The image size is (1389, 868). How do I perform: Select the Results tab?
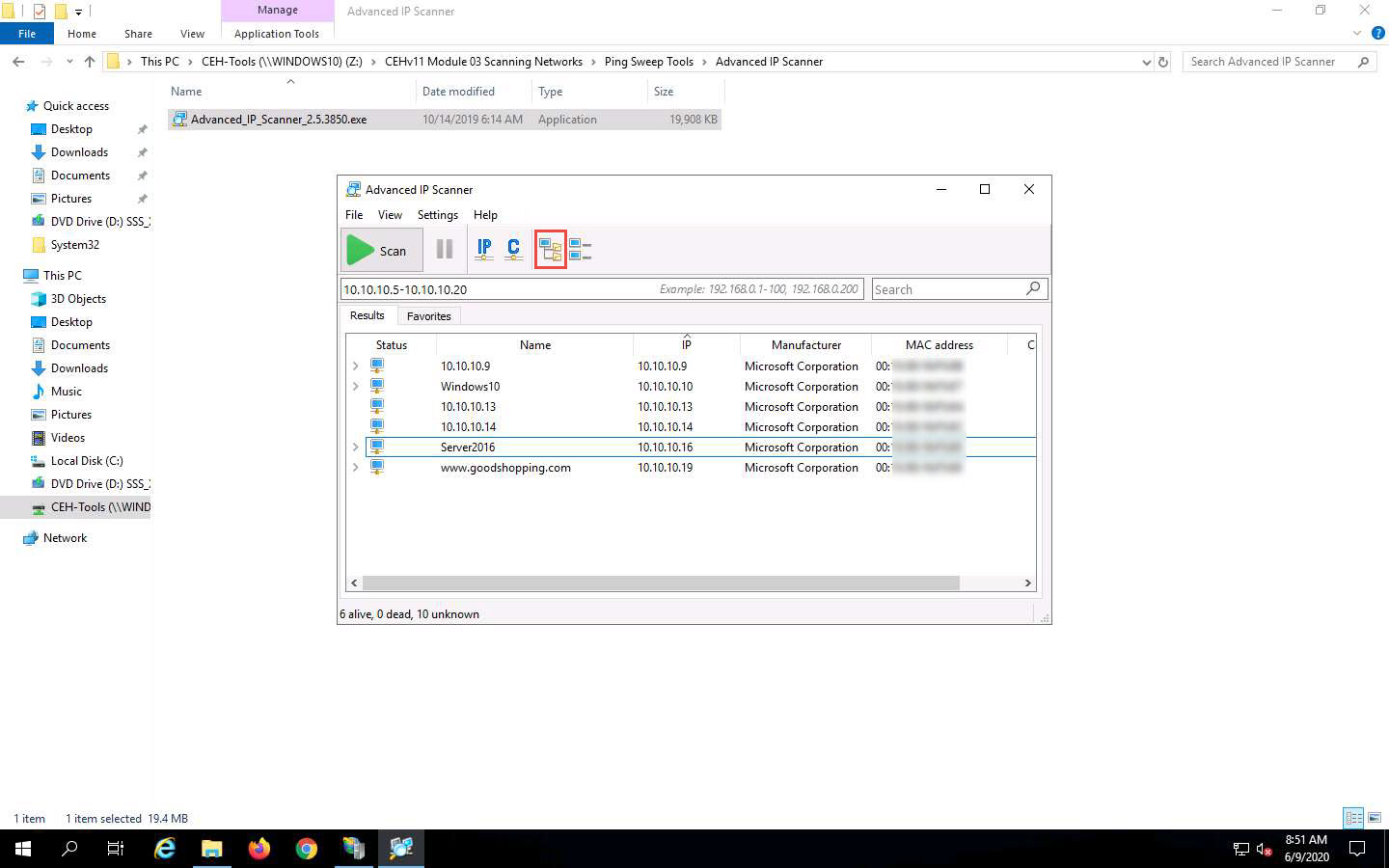click(368, 315)
